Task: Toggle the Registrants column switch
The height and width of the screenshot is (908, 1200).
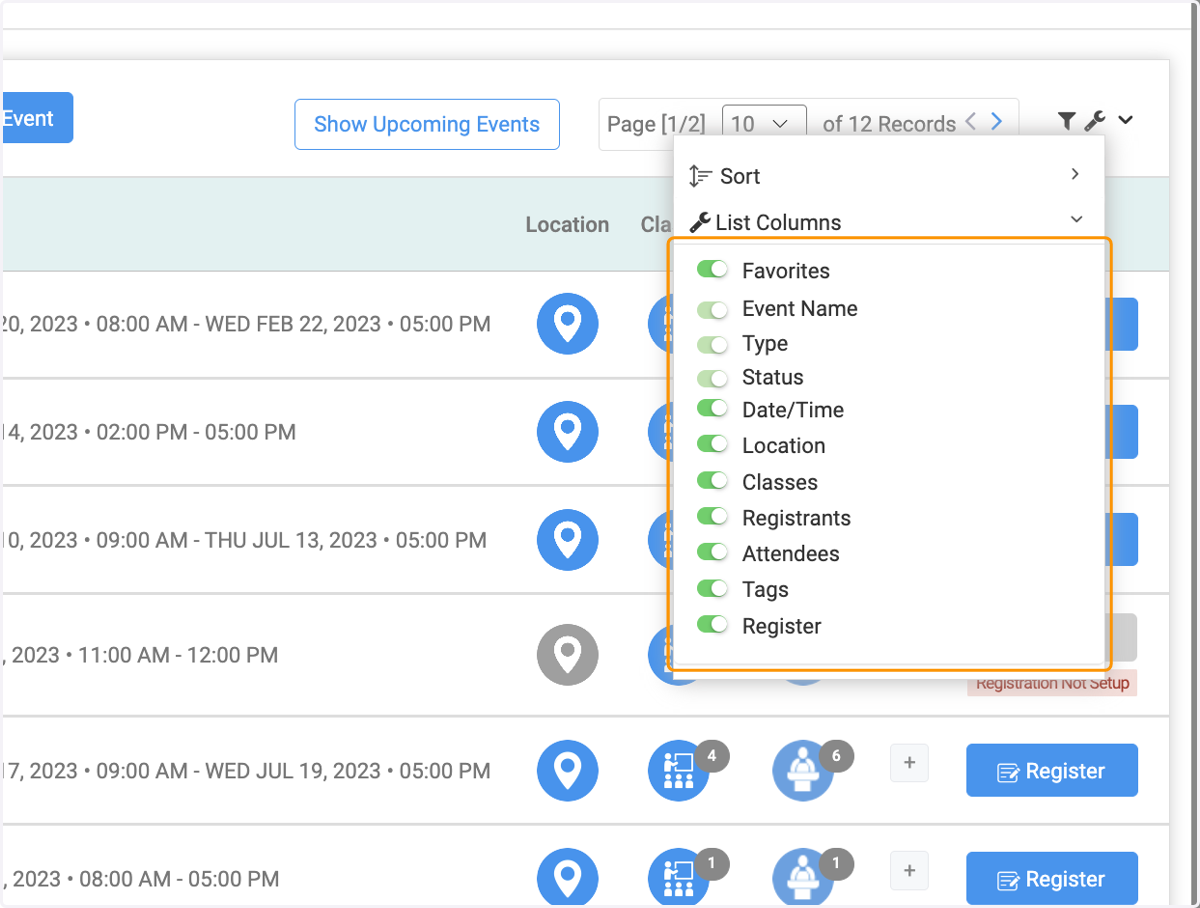Action: [x=713, y=516]
